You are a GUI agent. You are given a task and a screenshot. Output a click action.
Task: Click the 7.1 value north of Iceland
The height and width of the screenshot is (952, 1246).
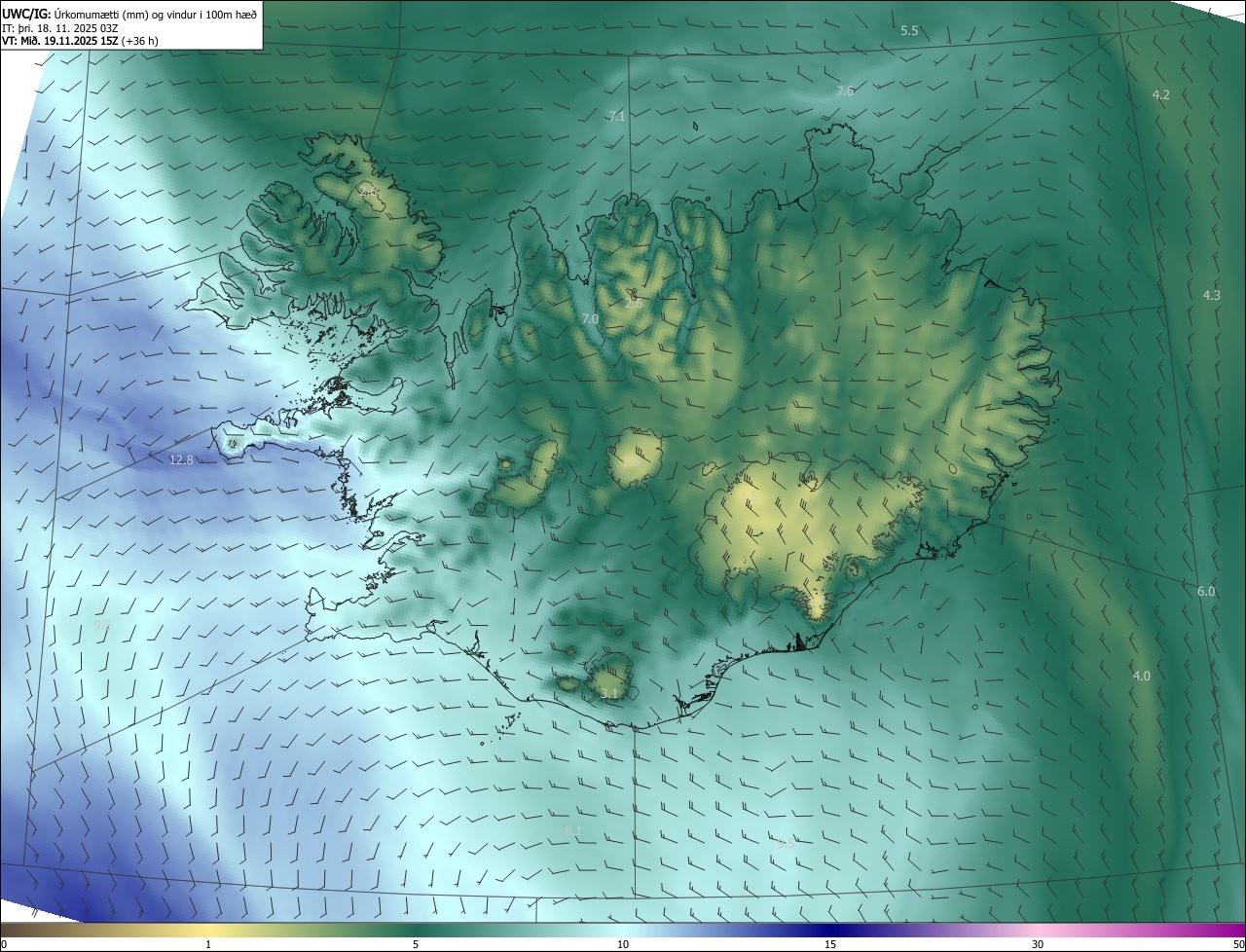[616, 116]
